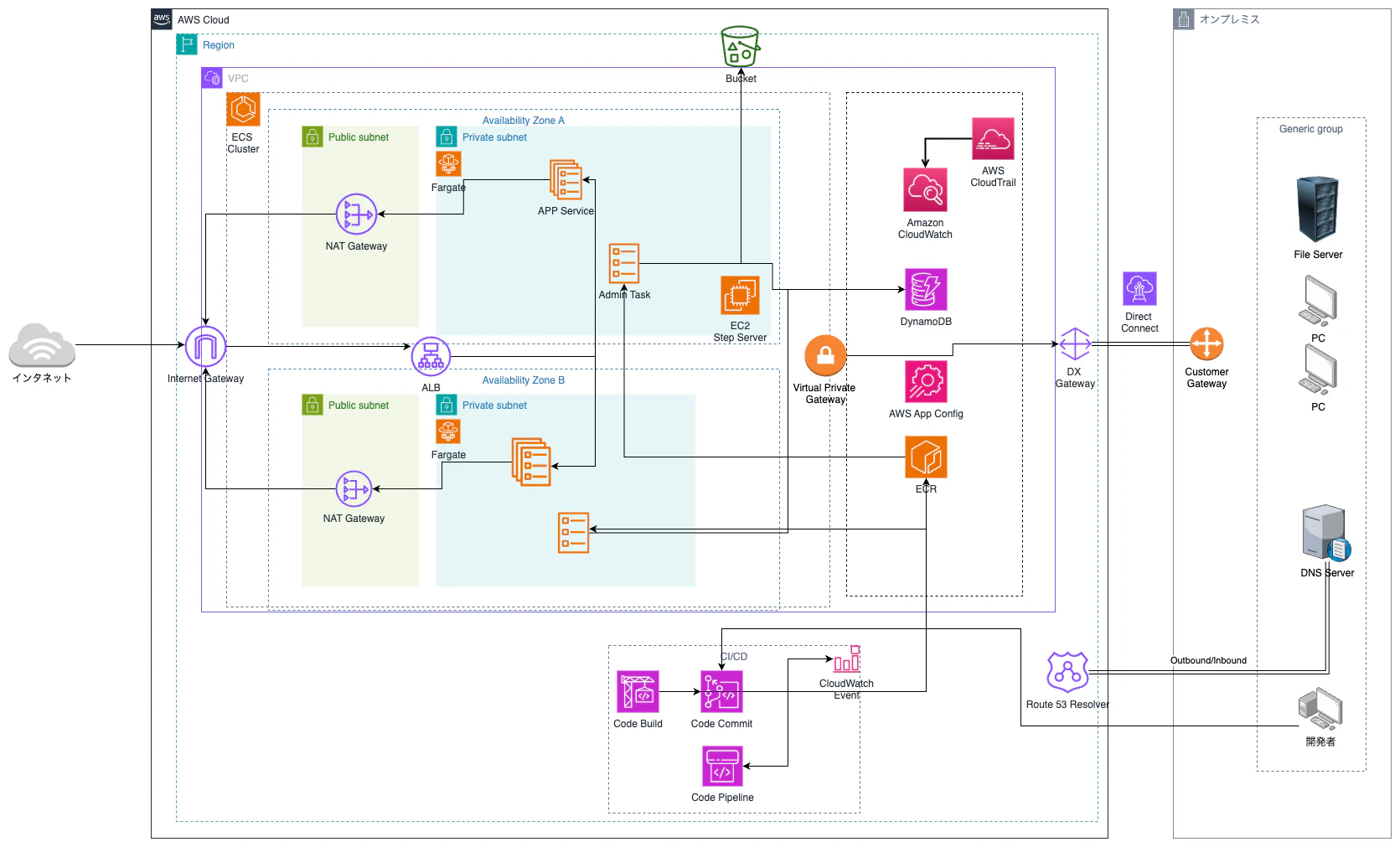Viewport: 1400px width, 847px height.
Task: Click the インタネット cloud icon
Action: [42, 345]
